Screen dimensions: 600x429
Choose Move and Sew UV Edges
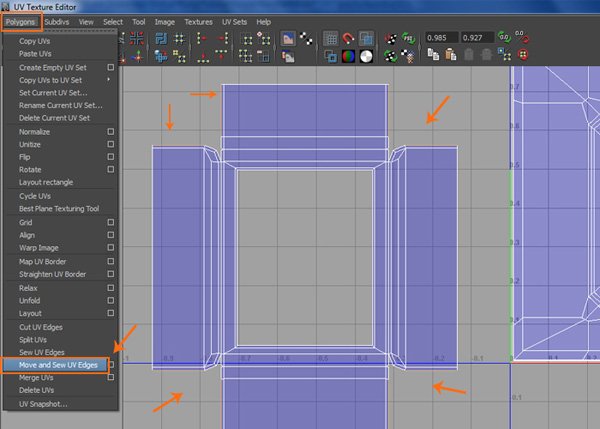point(58,365)
